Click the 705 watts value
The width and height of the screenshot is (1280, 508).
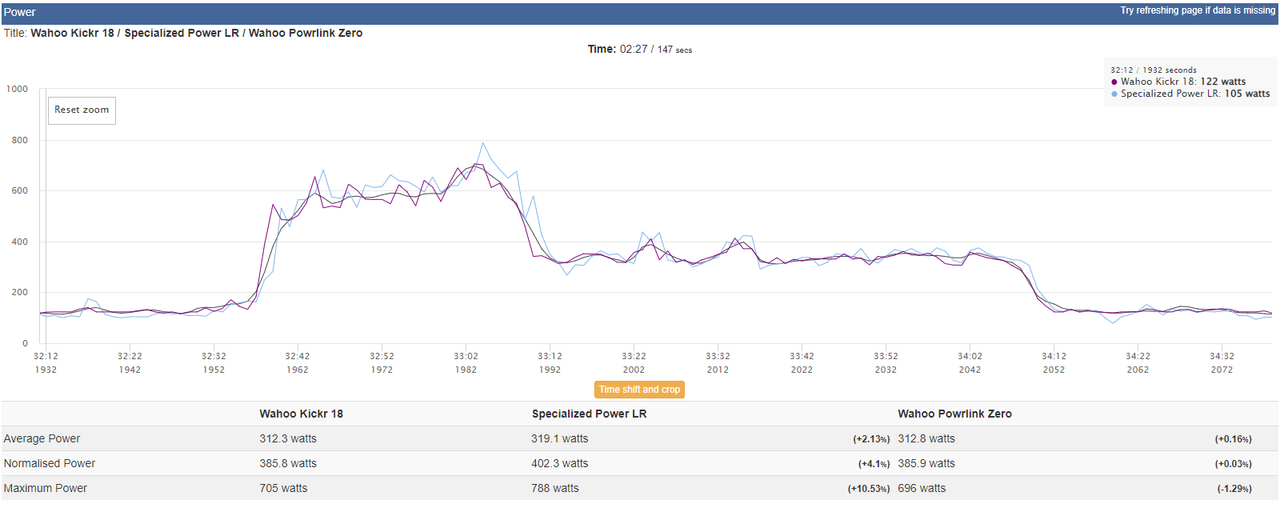(x=283, y=488)
